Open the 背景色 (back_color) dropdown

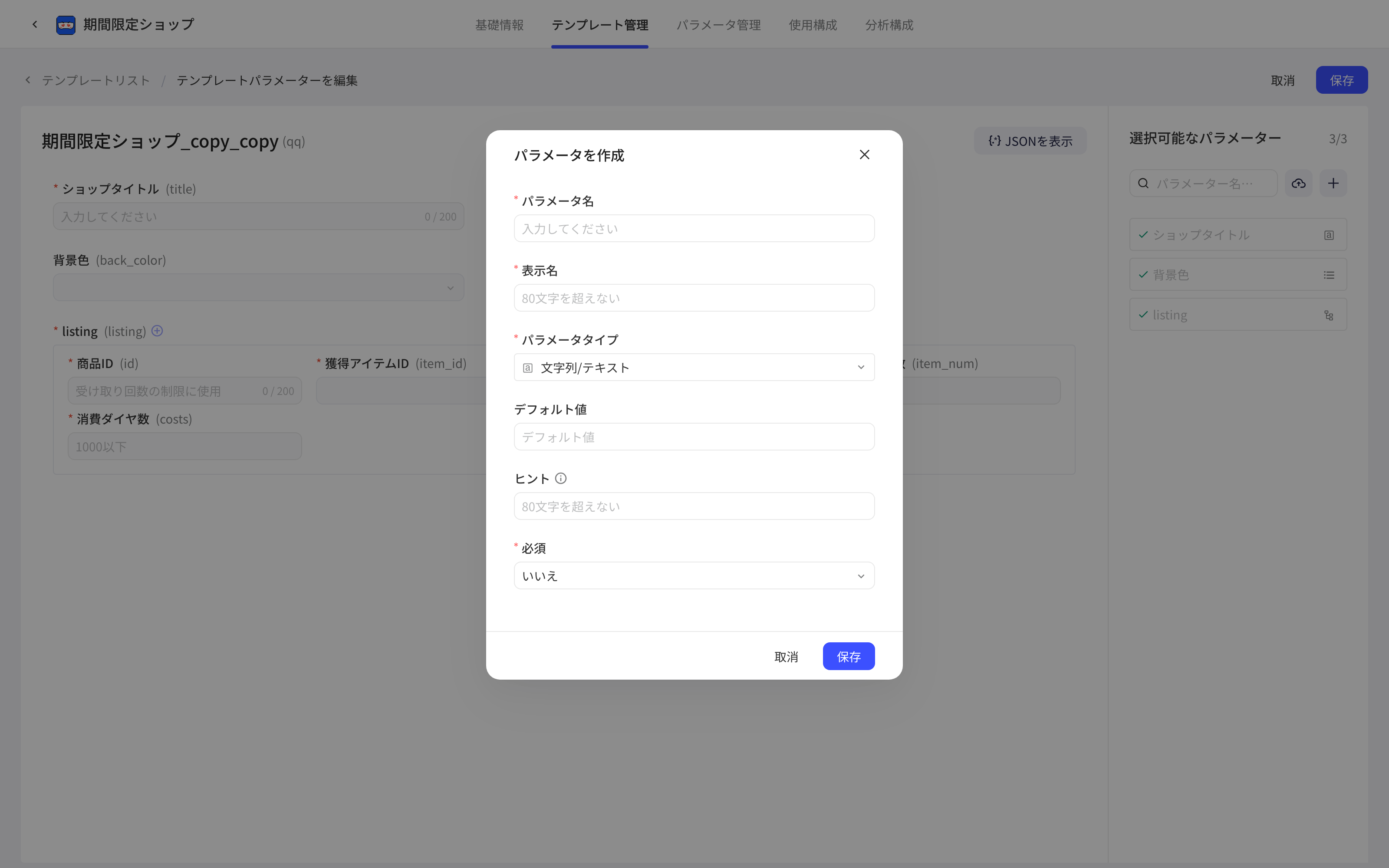click(x=258, y=288)
